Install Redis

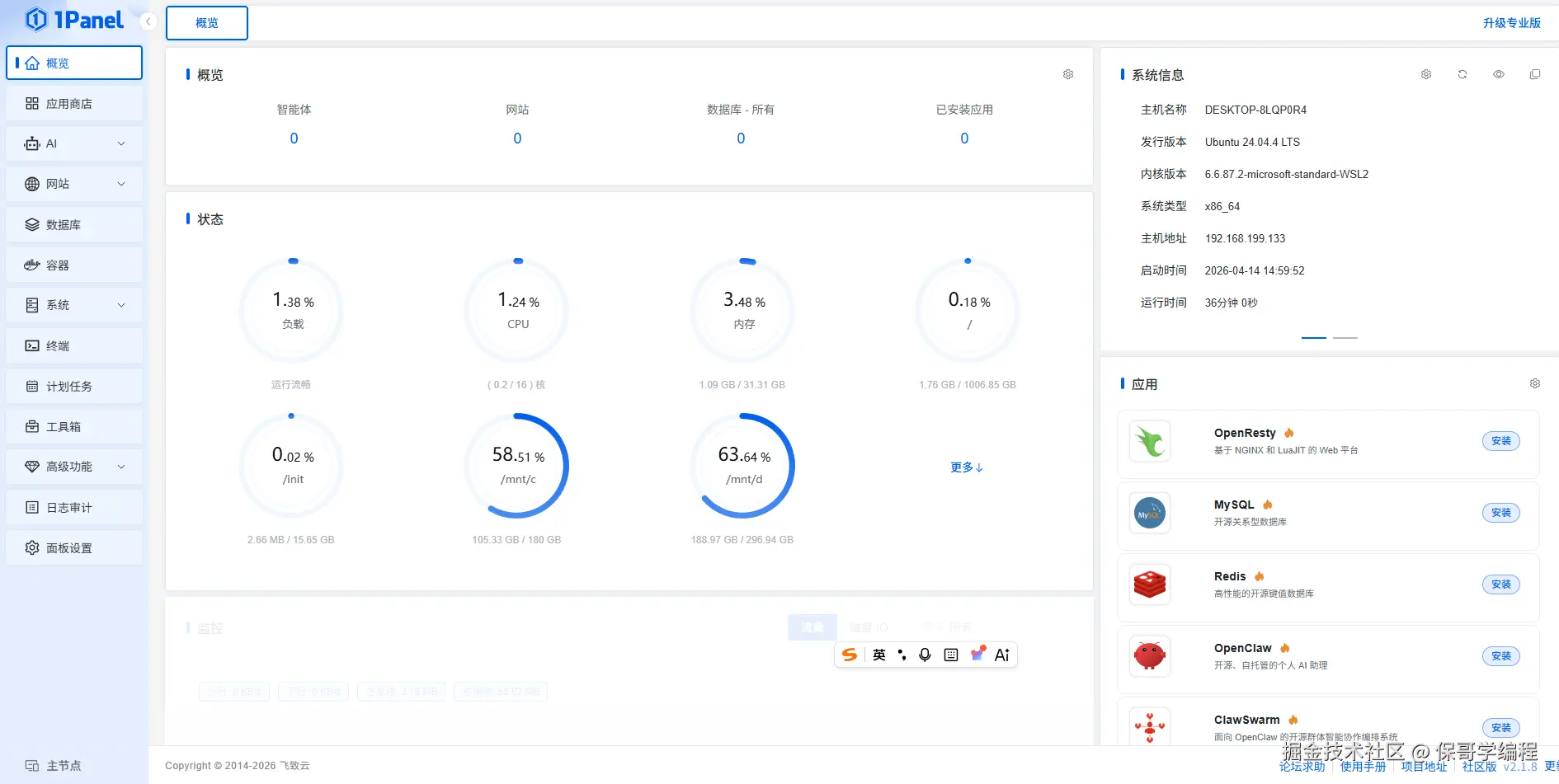[x=1501, y=584]
